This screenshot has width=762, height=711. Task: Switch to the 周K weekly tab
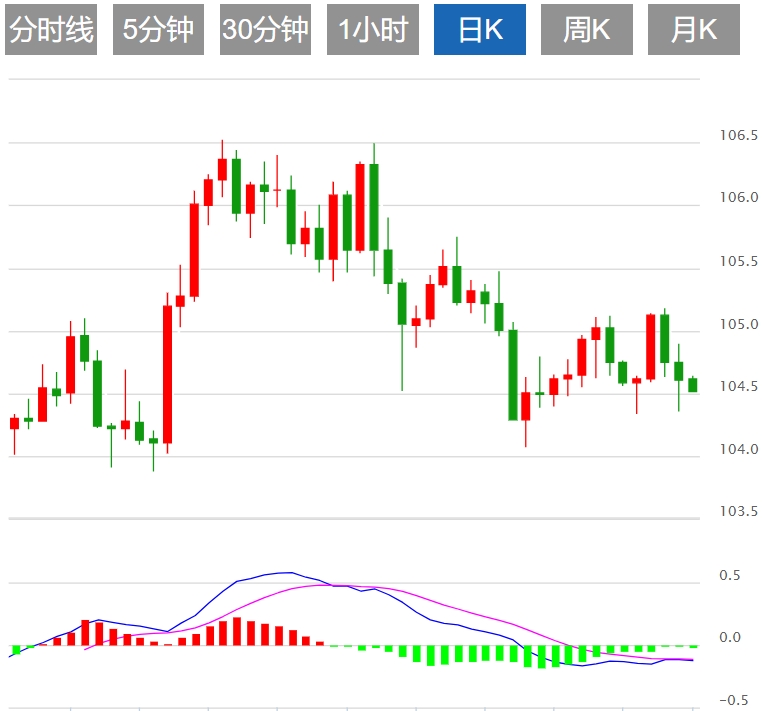(587, 30)
